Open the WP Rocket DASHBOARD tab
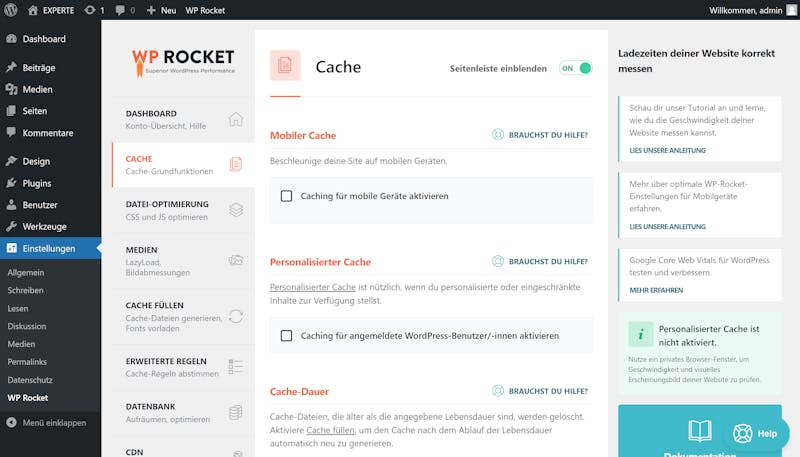This screenshot has height=457, width=800. (183, 119)
